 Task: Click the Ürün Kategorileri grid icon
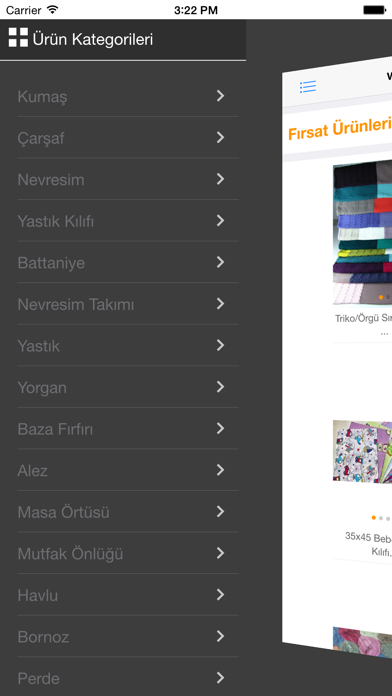[18, 37]
